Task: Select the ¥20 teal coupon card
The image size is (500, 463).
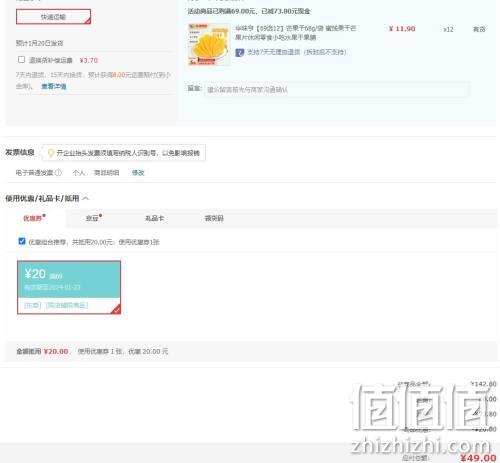Action: click(69, 287)
